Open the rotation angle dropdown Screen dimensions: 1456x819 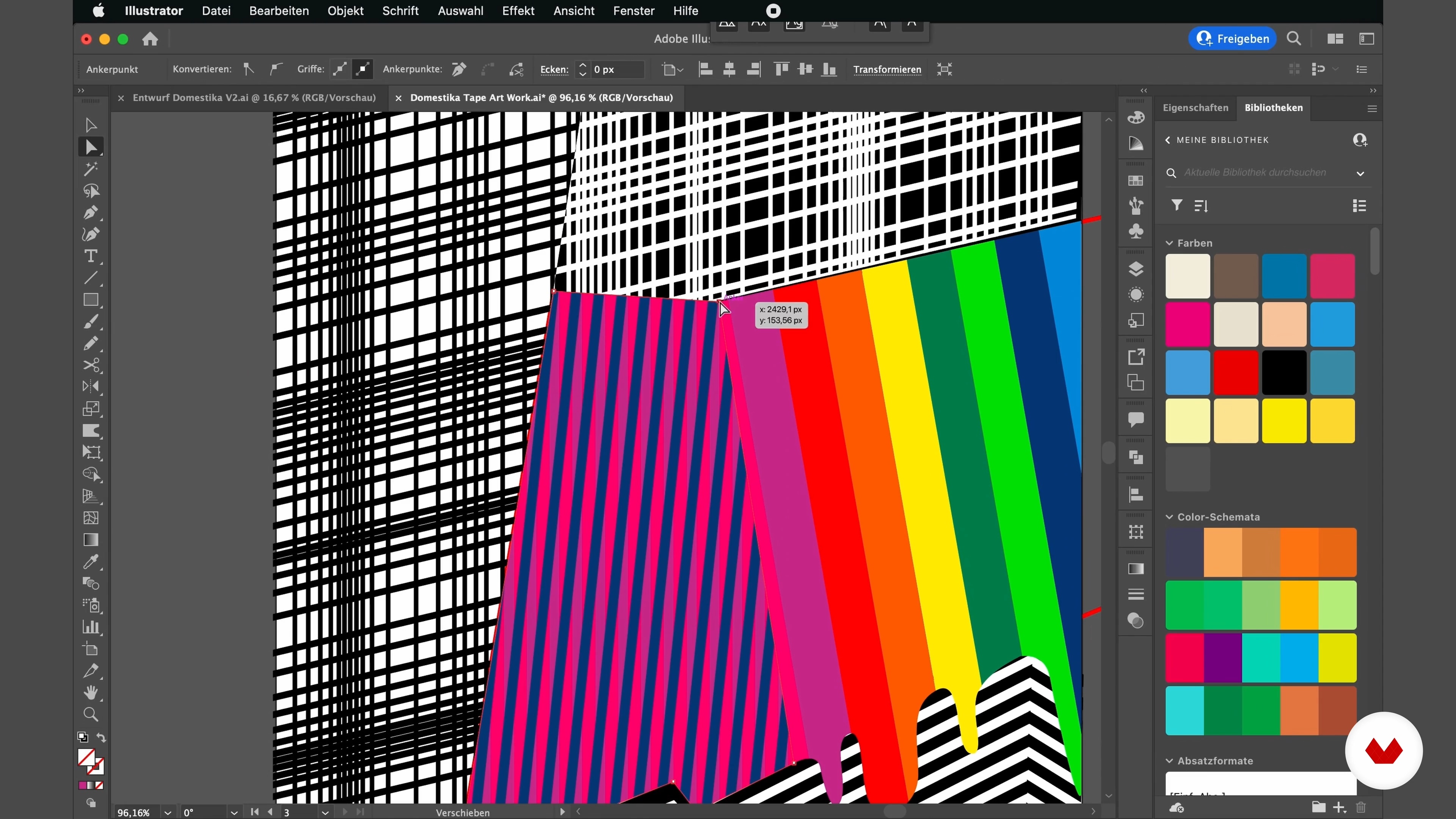pyautogui.click(x=234, y=813)
